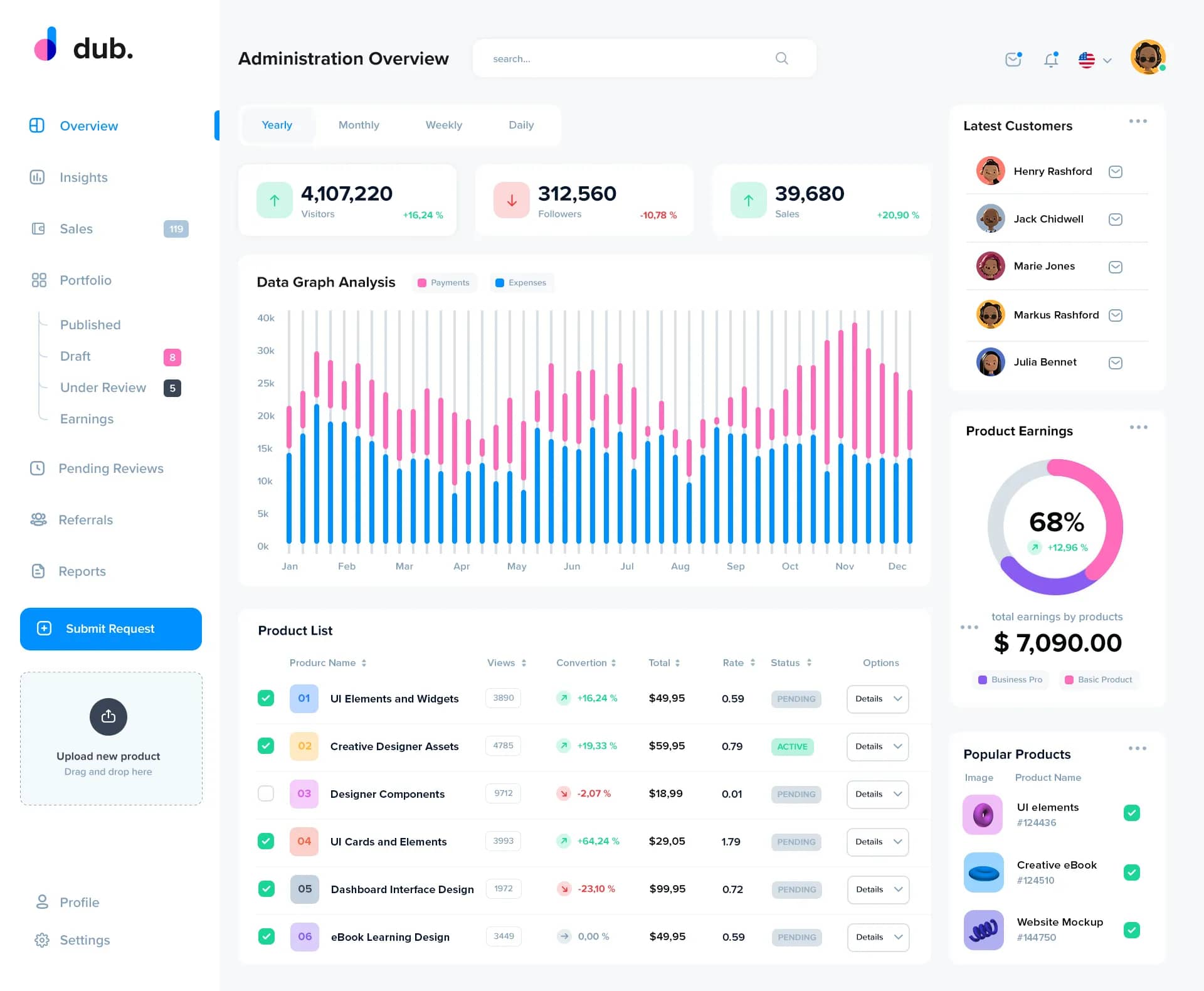
Task: Message Henry Rashford via mail icon
Action: point(1115,171)
